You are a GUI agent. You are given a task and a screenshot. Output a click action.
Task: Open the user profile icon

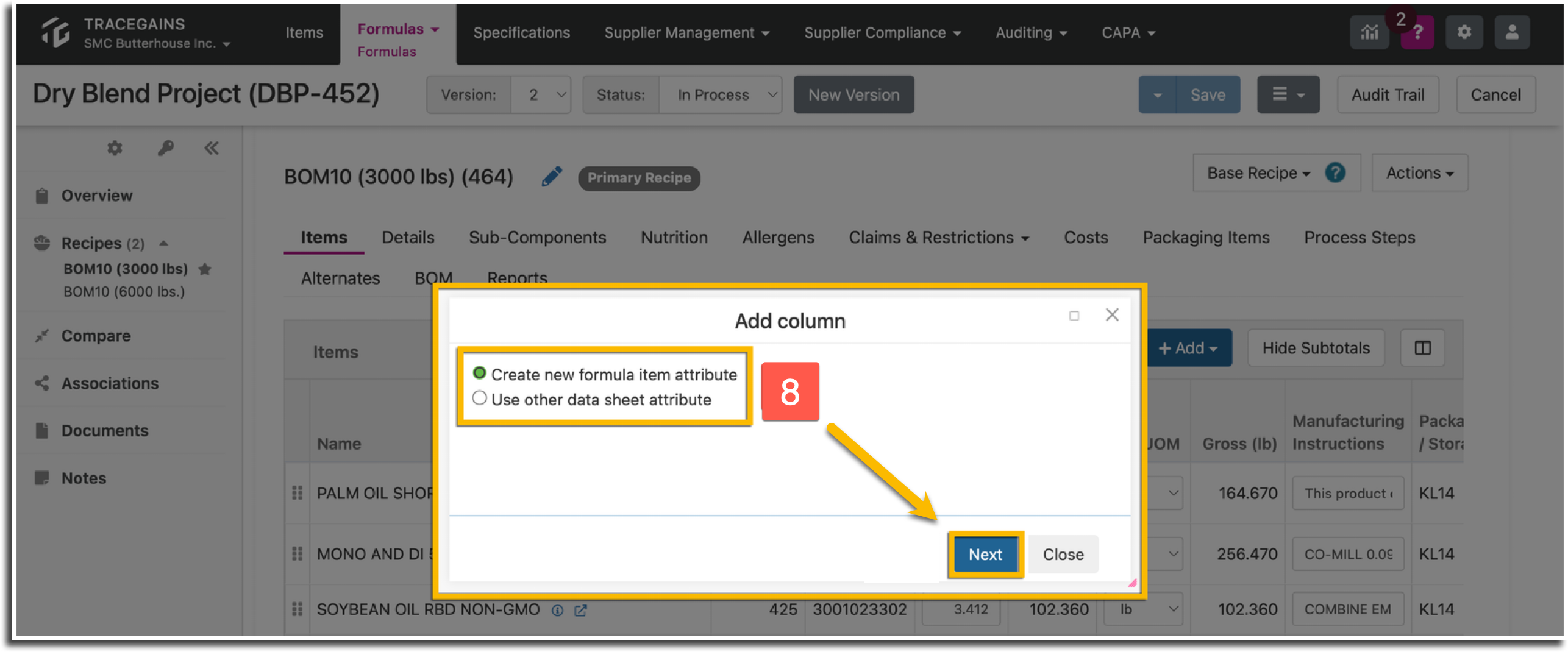pos(1512,32)
